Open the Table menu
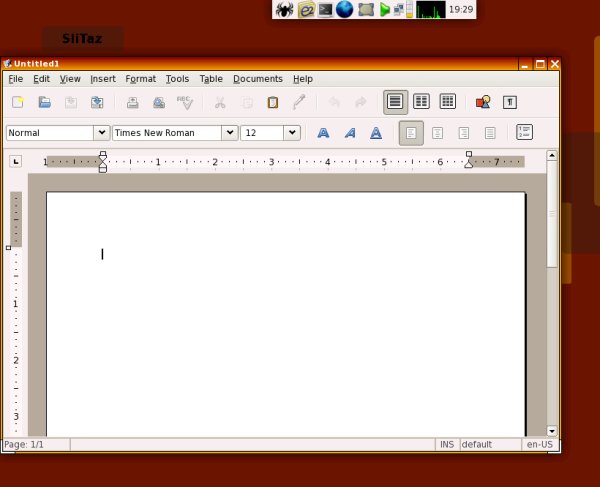 coord(211,79)
